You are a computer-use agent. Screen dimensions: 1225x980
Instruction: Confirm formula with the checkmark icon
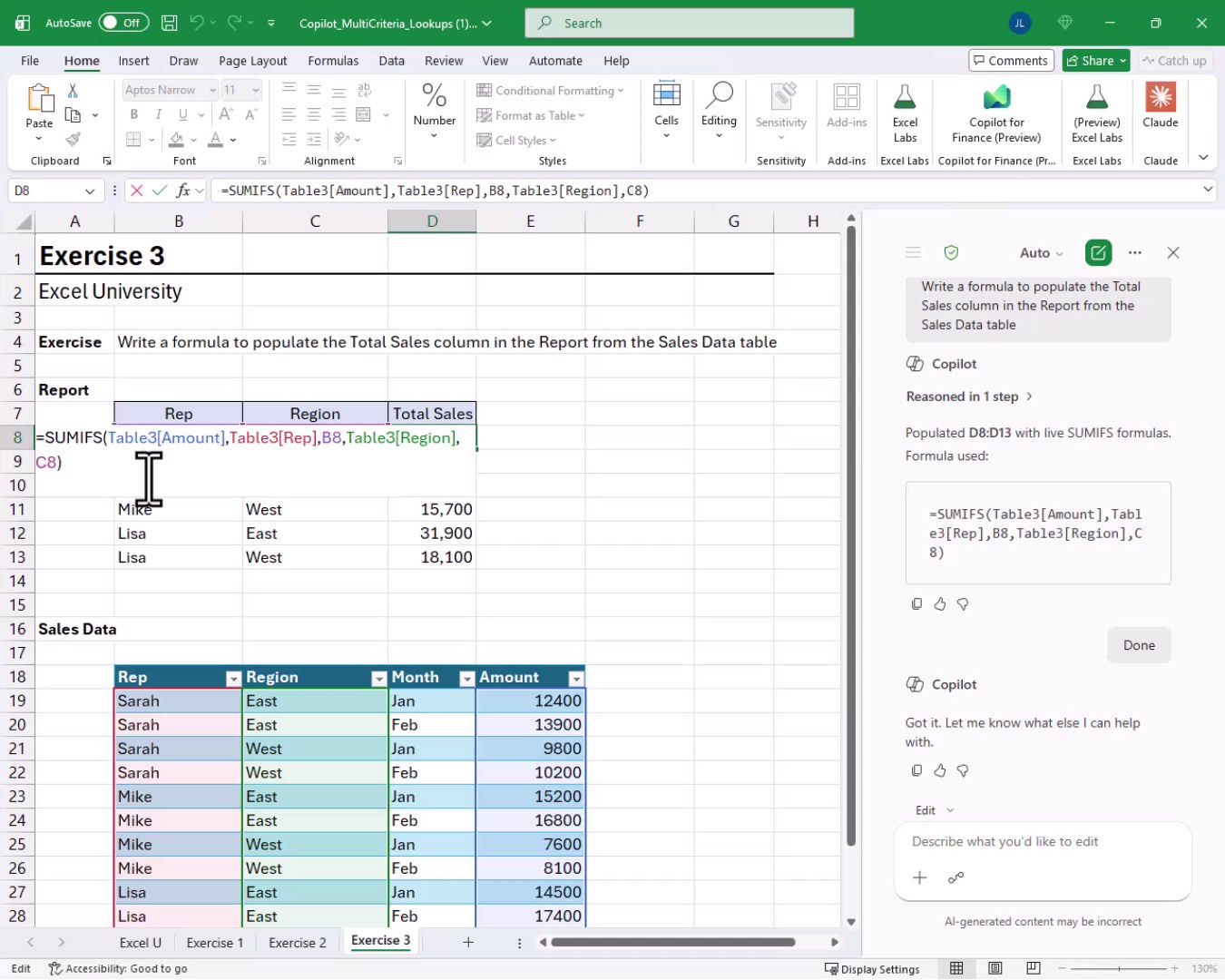coord(160,191)
